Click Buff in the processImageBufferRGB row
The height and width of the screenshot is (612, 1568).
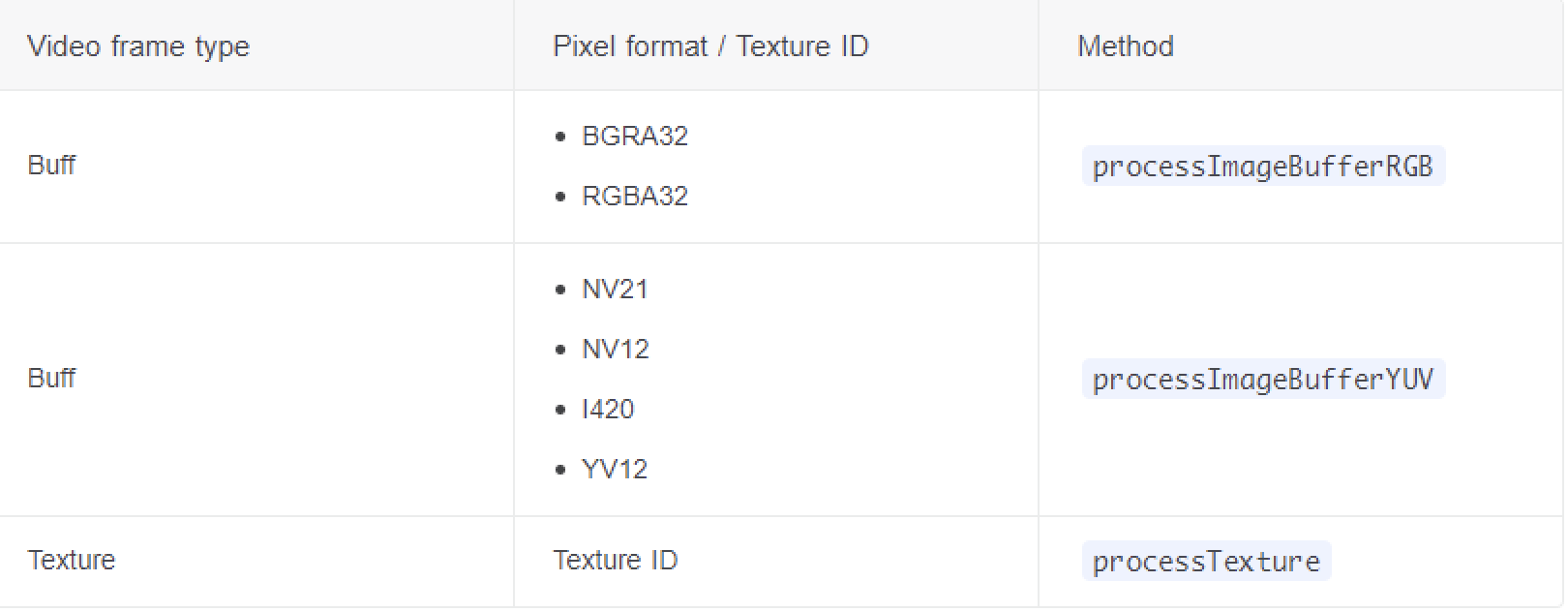pyautogui.click(x=51, y=166)
